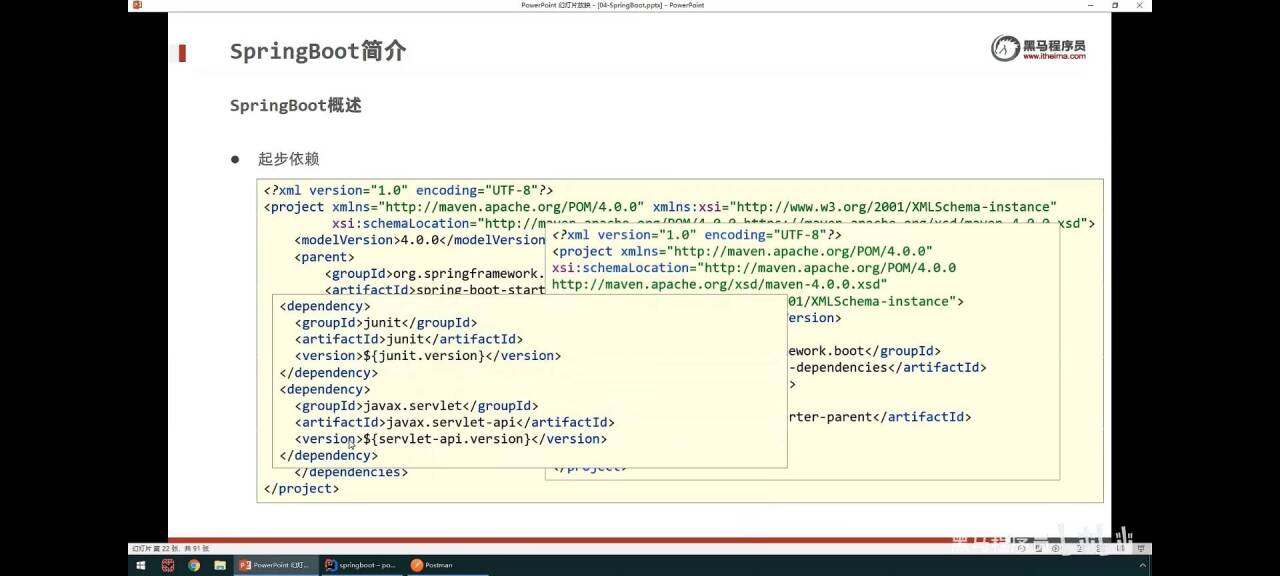This screenshot has height=576, width=1280.
Task: Close the PowerPoint slideshow window
Action: [x=1139, y=5]
